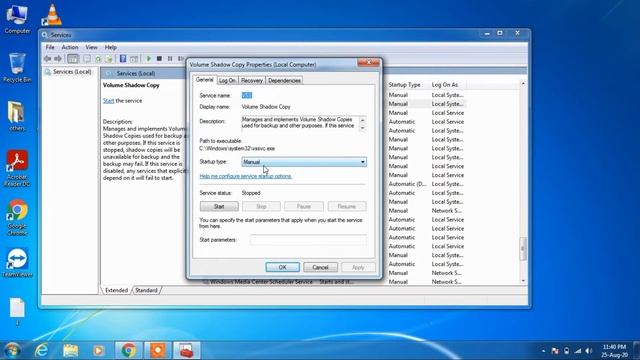The image size is (640, 360).
Task: Switch to the General tab
Action: pos(204,80)
